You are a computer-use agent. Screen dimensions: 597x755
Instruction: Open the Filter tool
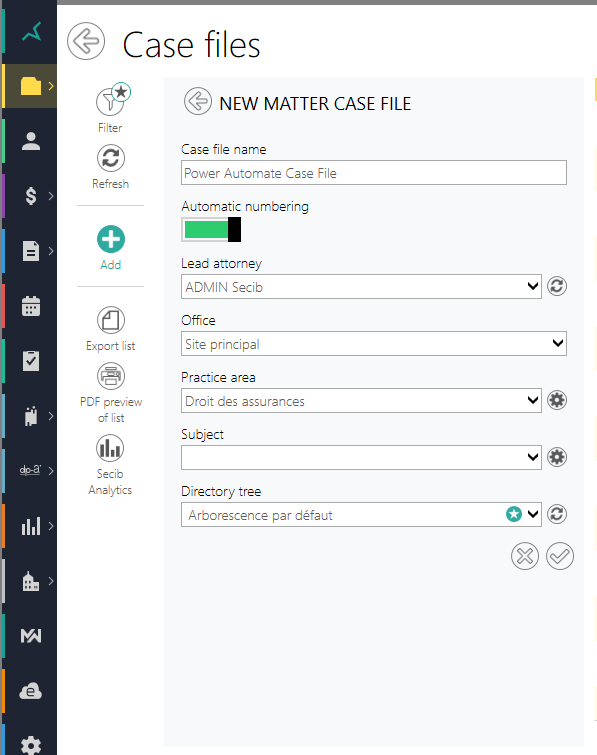[111, 108]
